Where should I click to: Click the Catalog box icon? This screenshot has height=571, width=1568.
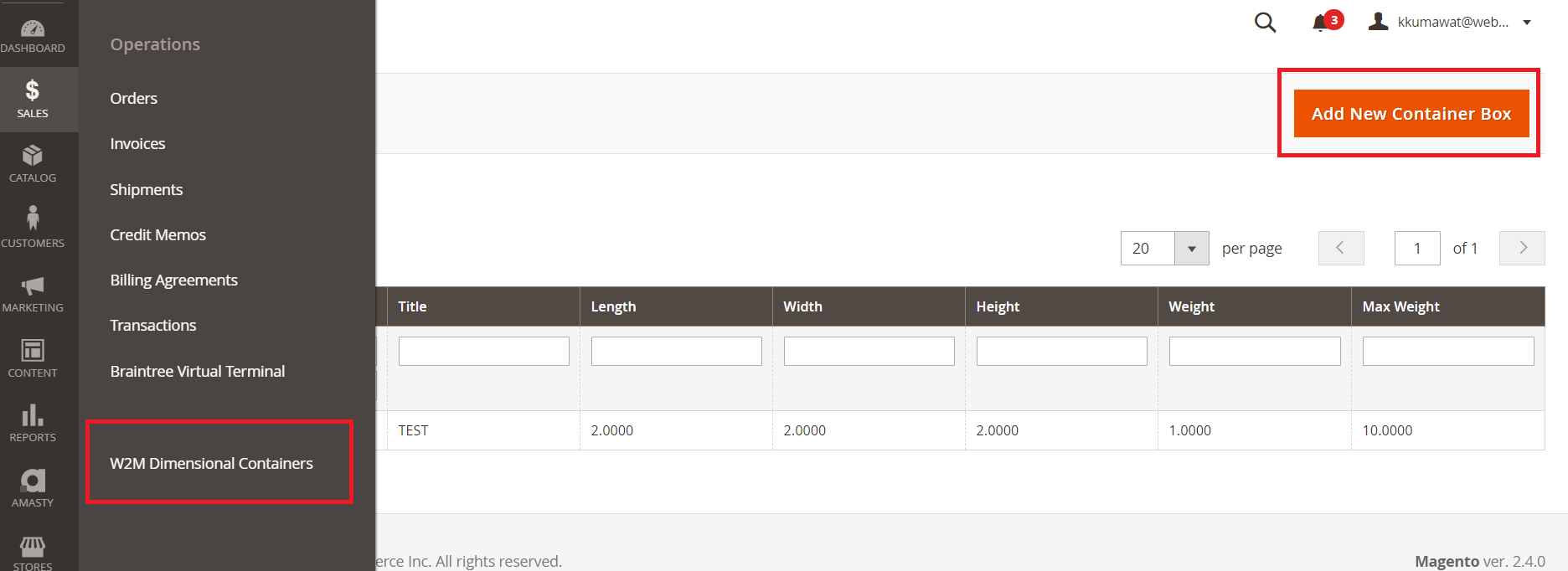(33, 156)
